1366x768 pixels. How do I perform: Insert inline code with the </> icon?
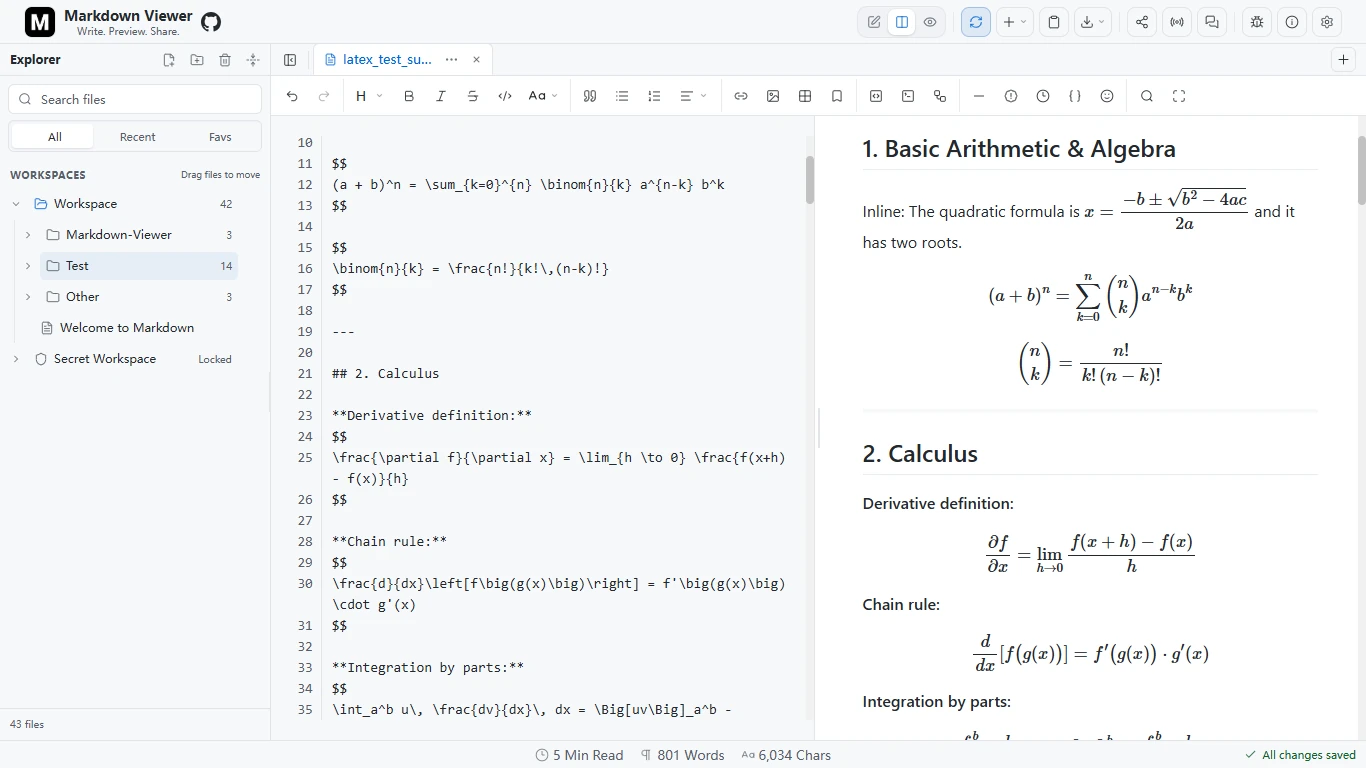coord(505,96)
